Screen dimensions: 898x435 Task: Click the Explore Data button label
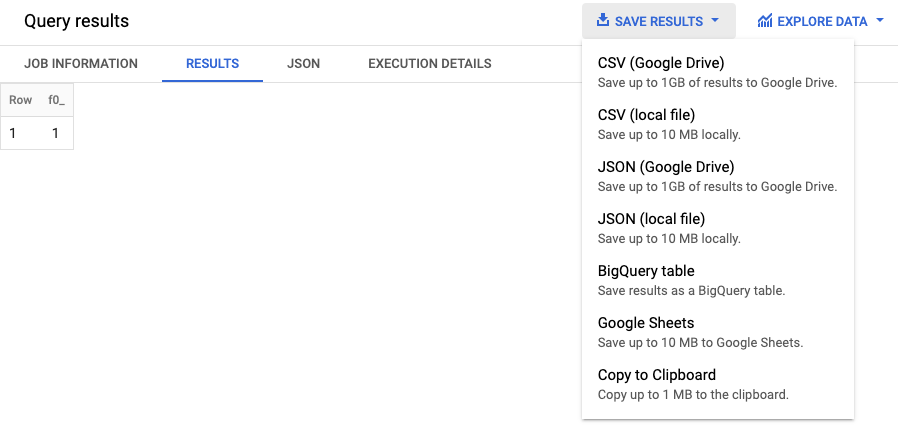coord(821,21)
